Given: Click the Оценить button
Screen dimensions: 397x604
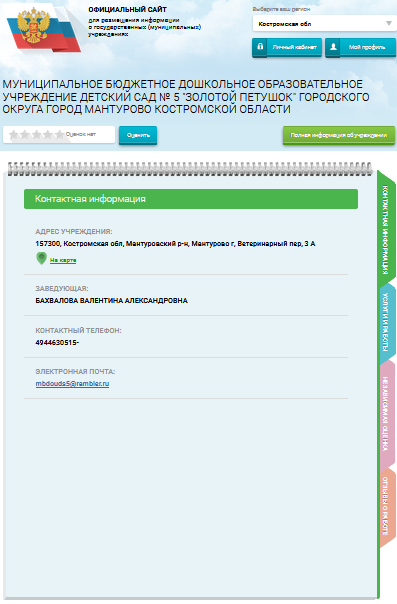Looking at the screenshot, I should point(138,135).
